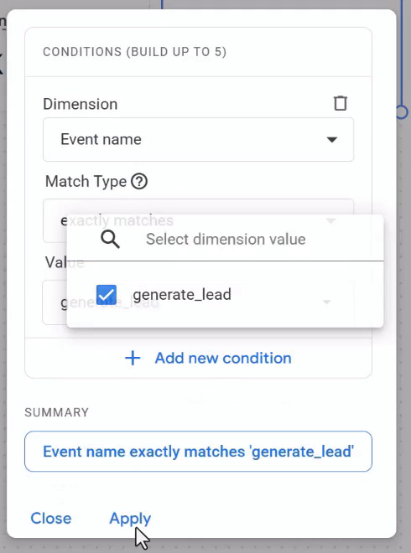
Task: Uncheck the generate_lead checkbox
Action: pyautogui.click(x=106, y=295)
